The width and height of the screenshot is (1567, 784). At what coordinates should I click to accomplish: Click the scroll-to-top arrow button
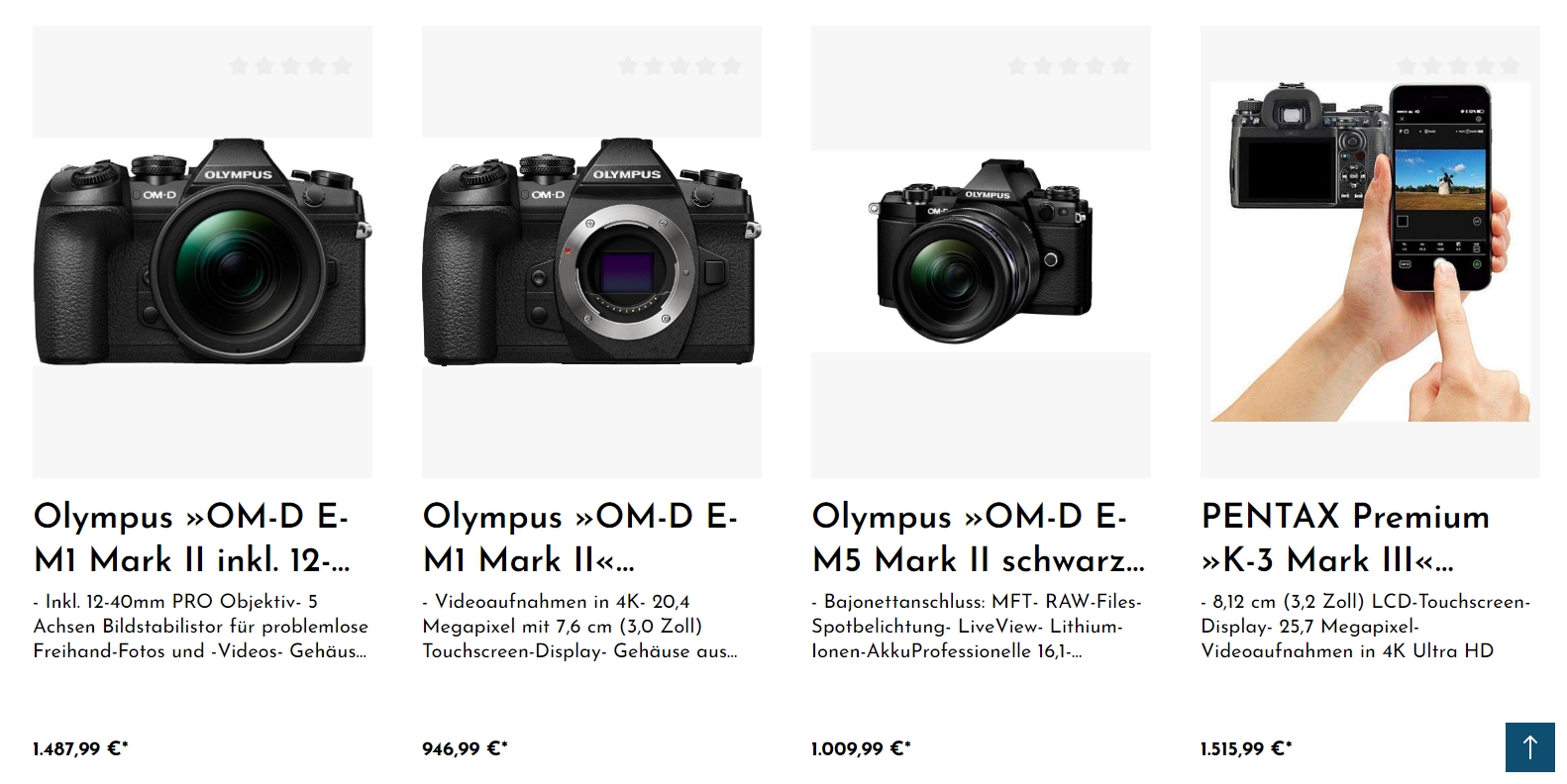tap(1529, 746)
